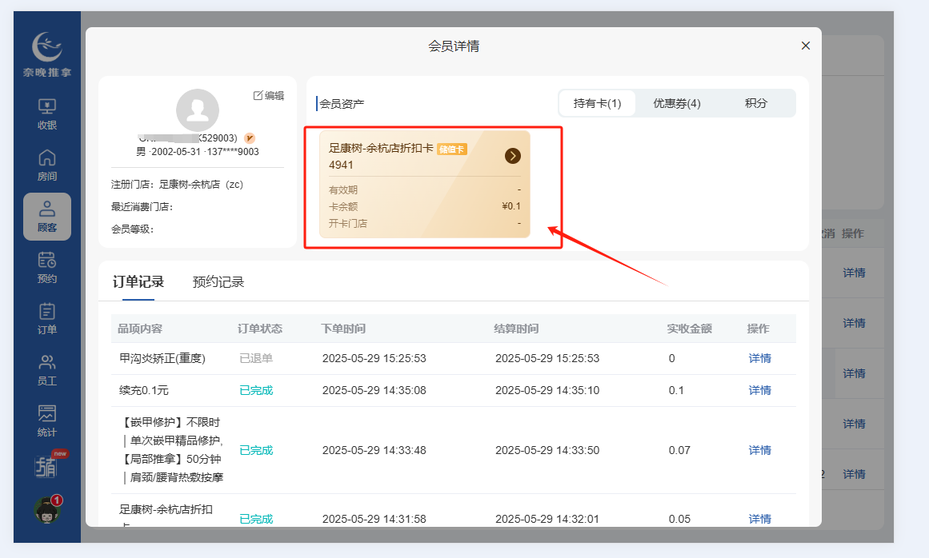Open the card details arrow on 足康树-余杭店折扣卡
The height and width of the screenshot is (558, 929).
512,156
